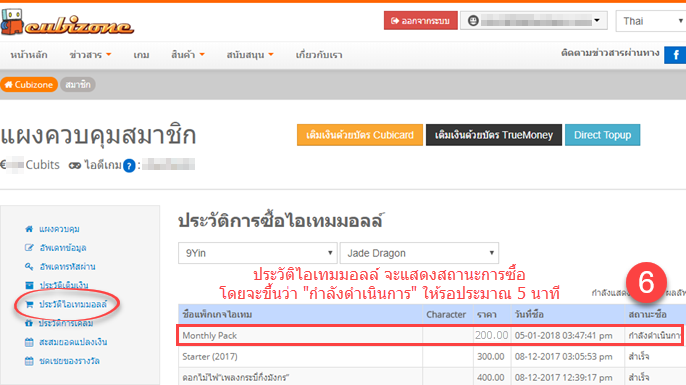Click price 400.00 in third row

click(491, 377)
